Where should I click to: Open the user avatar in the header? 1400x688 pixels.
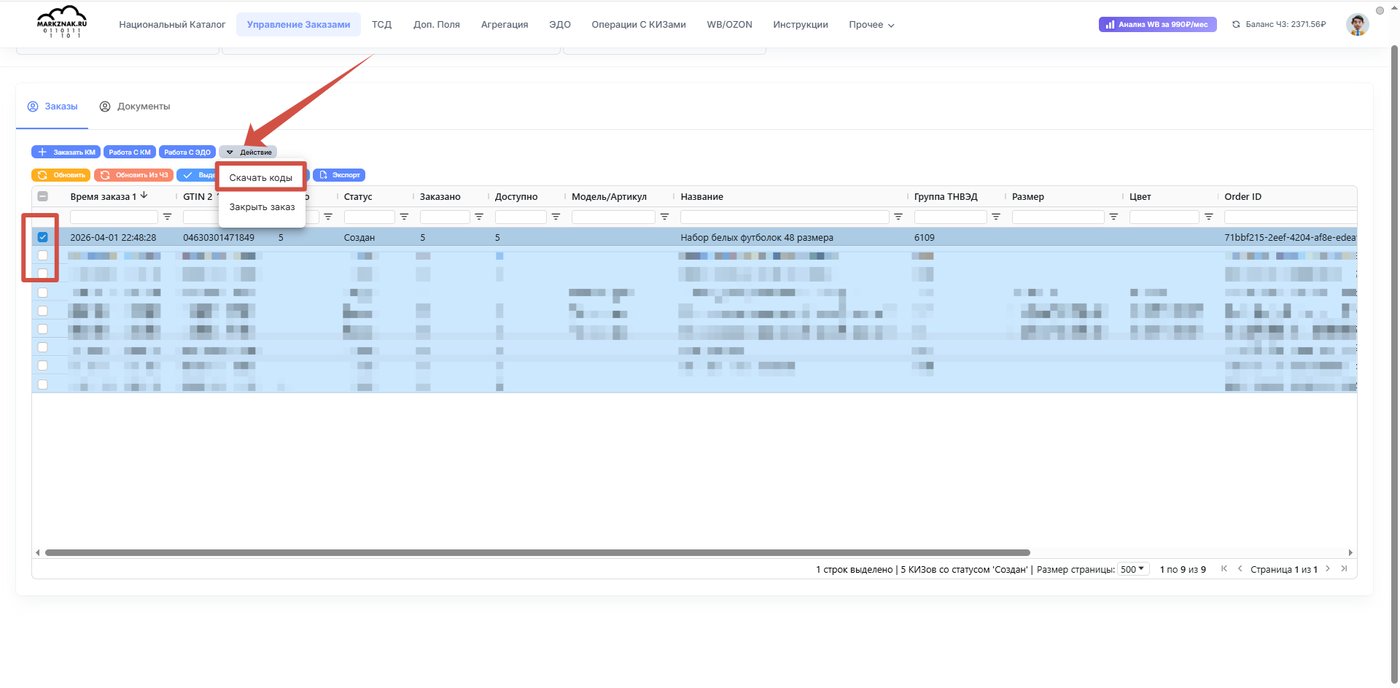1357,24
